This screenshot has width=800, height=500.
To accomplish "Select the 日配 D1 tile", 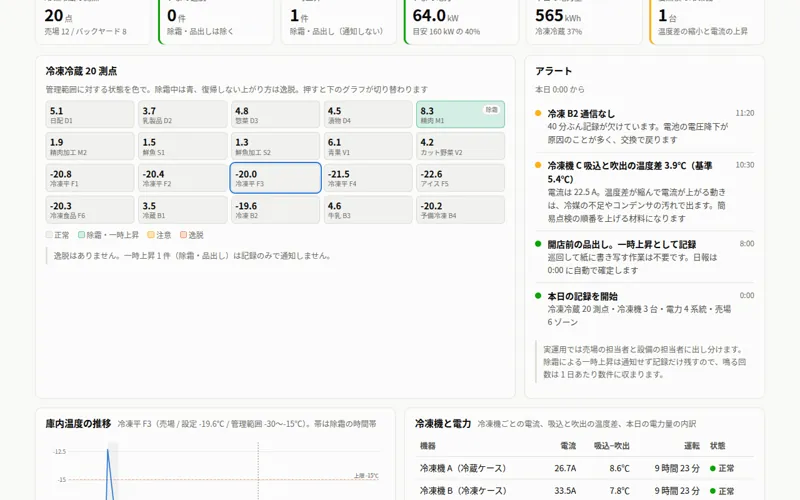I will tap(90, 114).
